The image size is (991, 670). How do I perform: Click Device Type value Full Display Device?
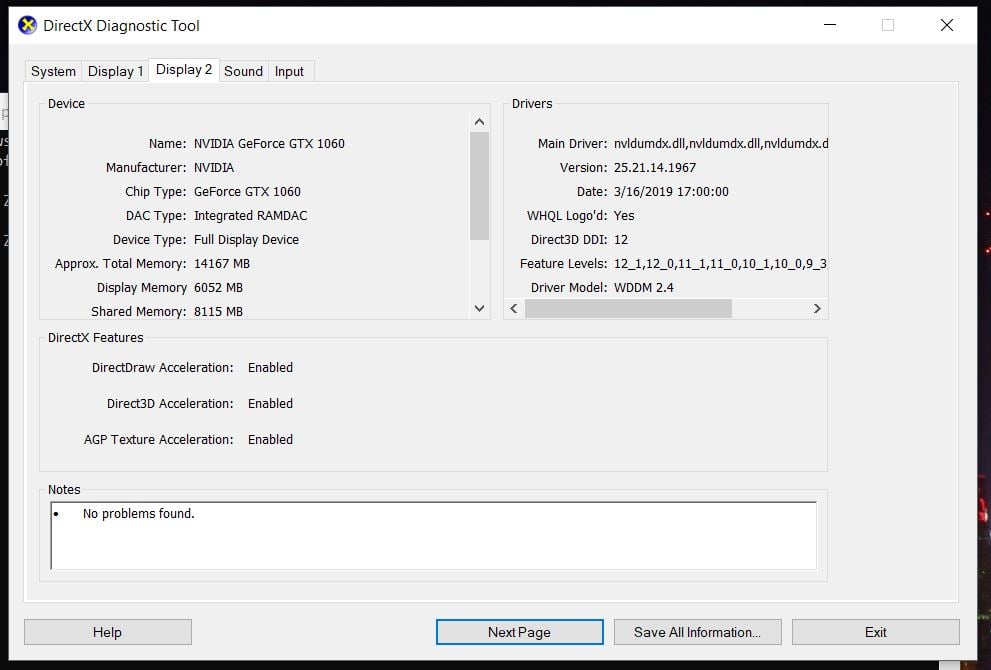pyautogui.click(x=246, y=240)
